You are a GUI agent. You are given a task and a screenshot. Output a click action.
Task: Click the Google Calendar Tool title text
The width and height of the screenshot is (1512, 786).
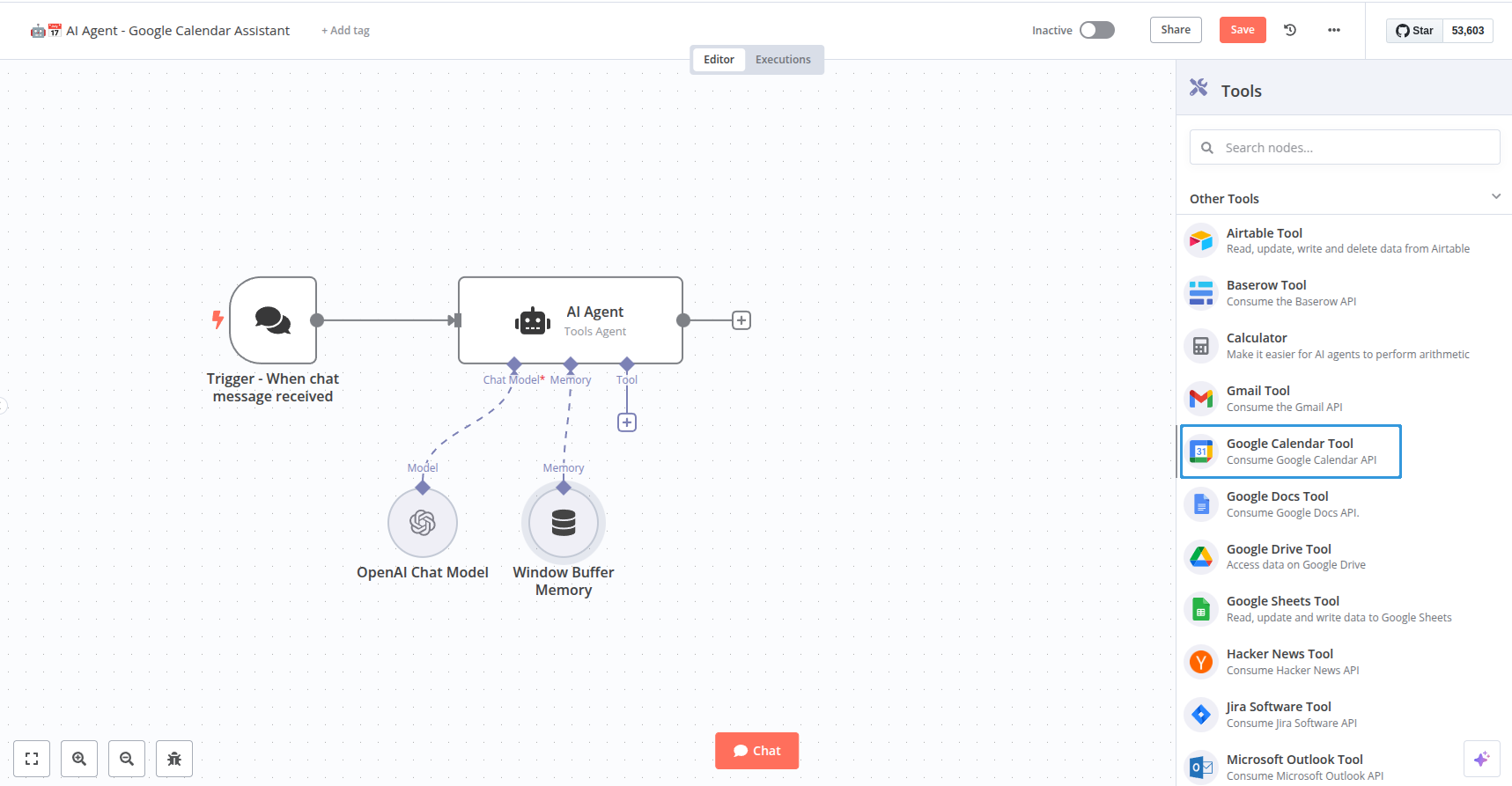point(1289,444)
